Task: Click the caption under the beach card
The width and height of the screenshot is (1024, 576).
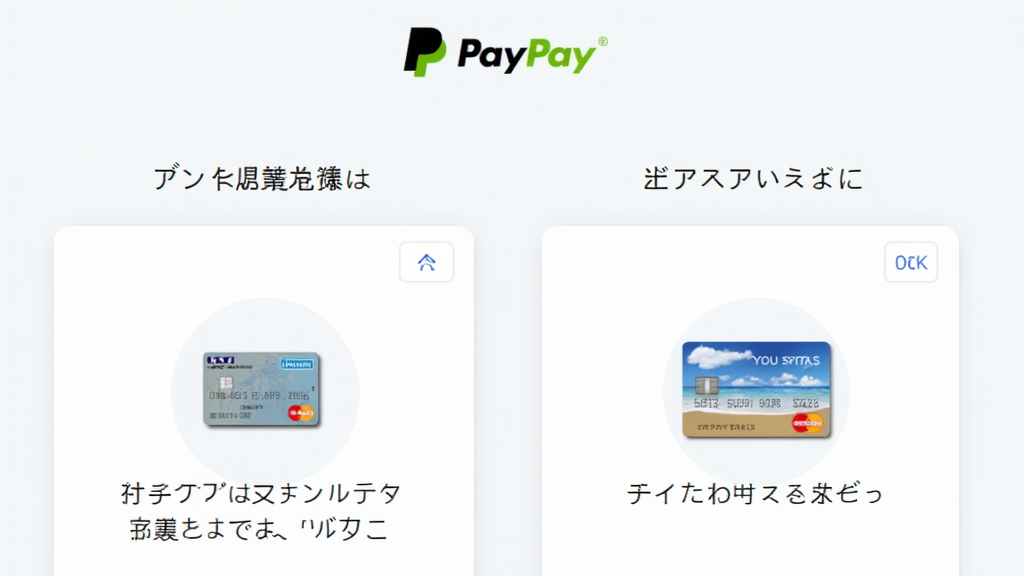Action: (755, 494)
